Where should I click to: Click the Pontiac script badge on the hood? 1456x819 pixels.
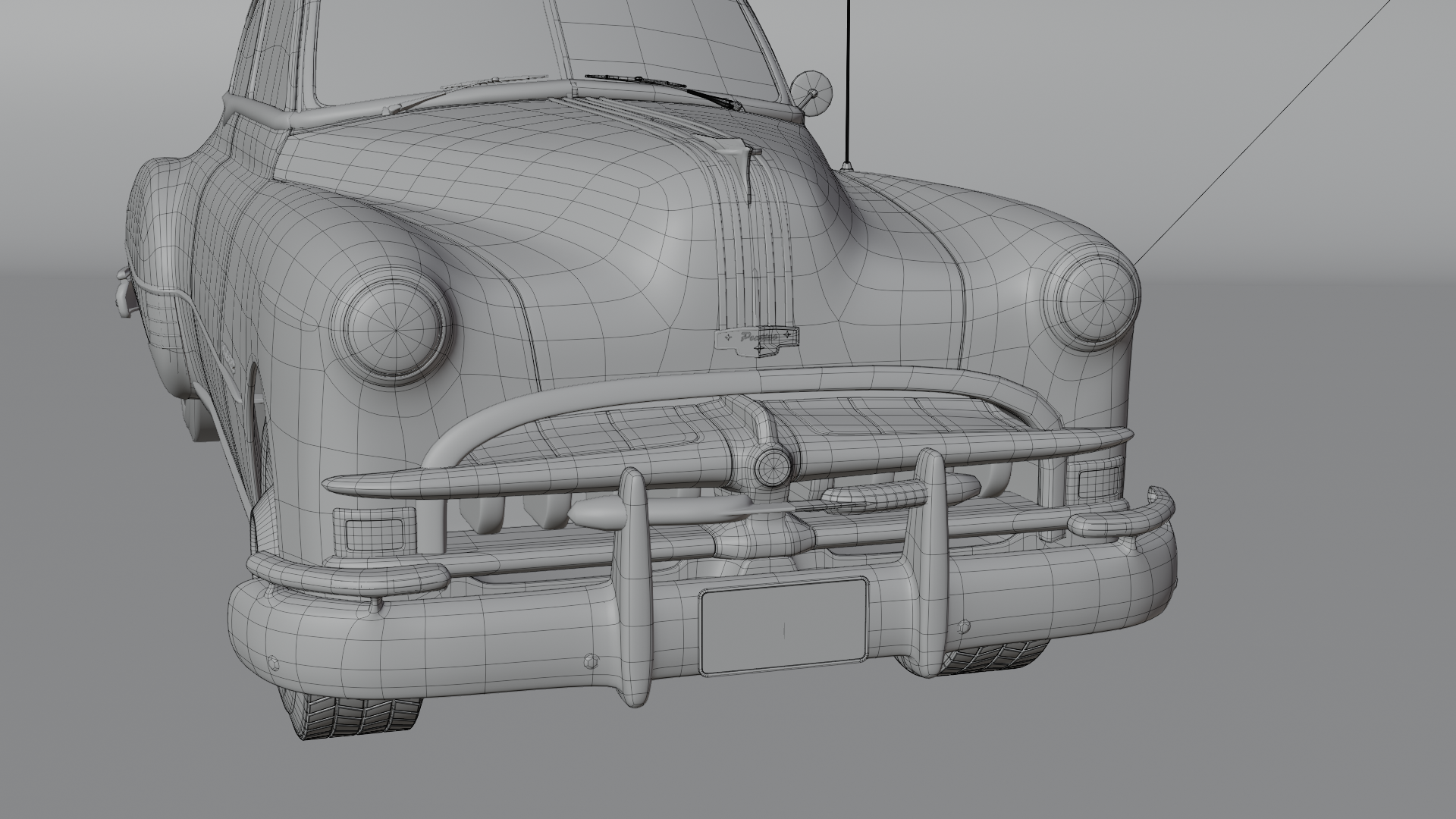(x=758, y=340)
